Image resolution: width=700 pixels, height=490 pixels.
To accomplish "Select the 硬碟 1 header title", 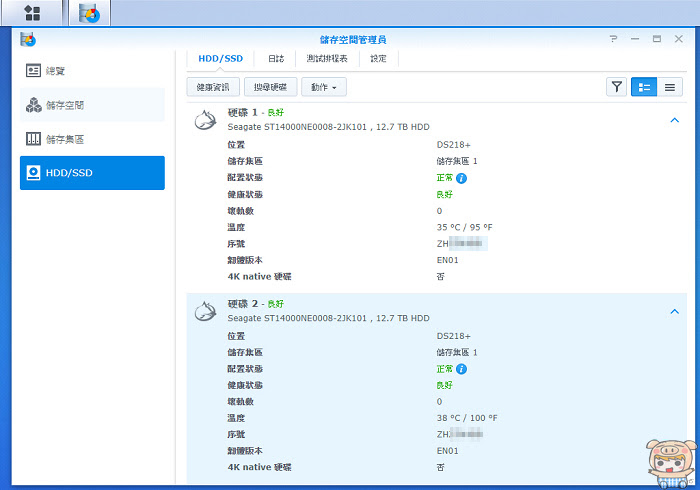I will tap(242, 112).
